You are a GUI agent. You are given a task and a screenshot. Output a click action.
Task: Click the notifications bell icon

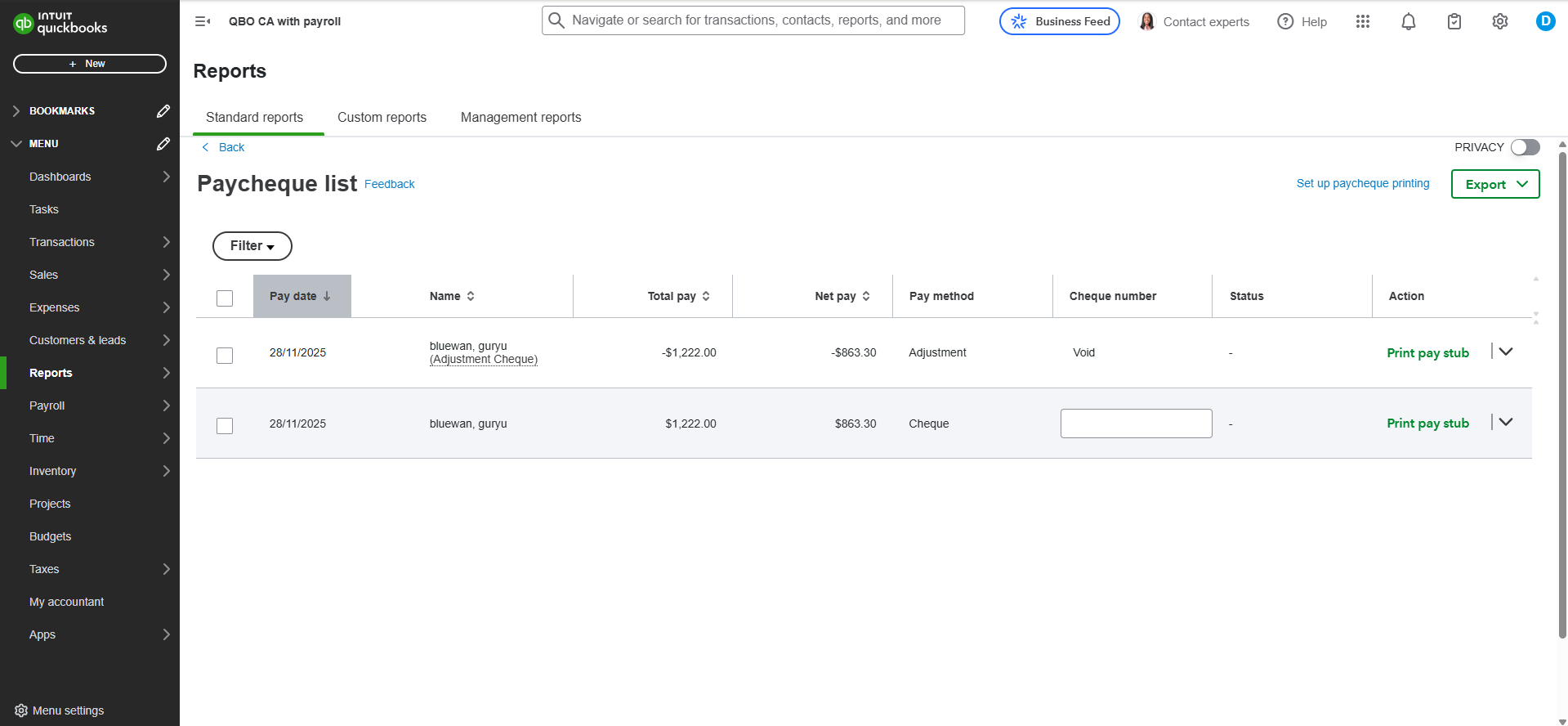point(1408,22)
